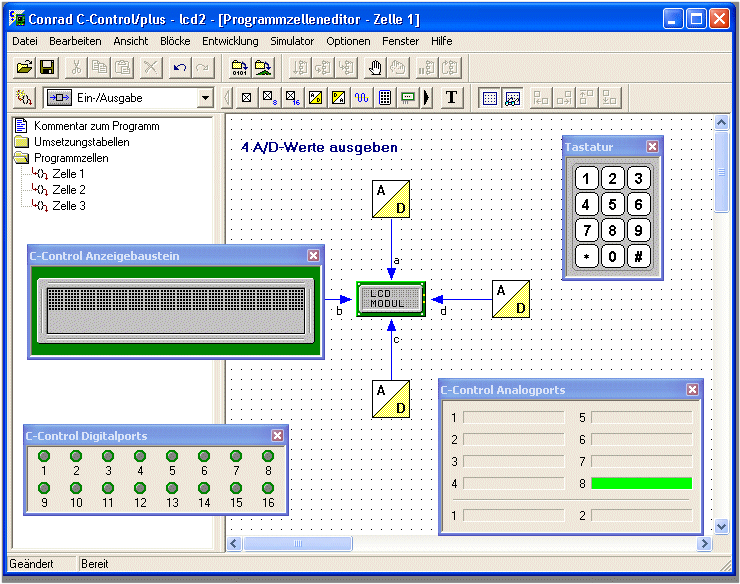
Task: Open the Simulator menu
Action: click(x=292, y=42)
